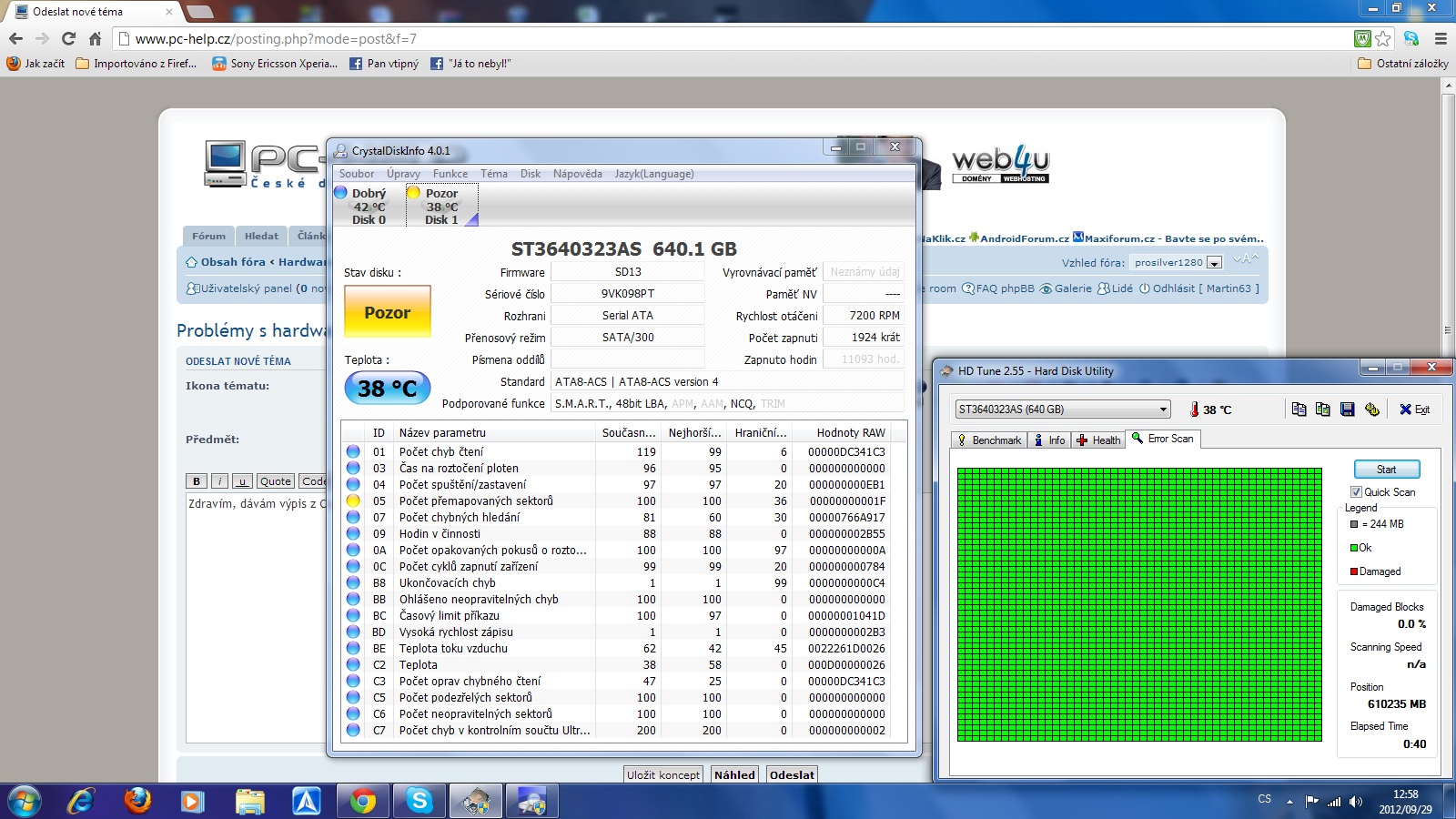Open Internet Explorer from taskbar

click(x=82, y=802)
